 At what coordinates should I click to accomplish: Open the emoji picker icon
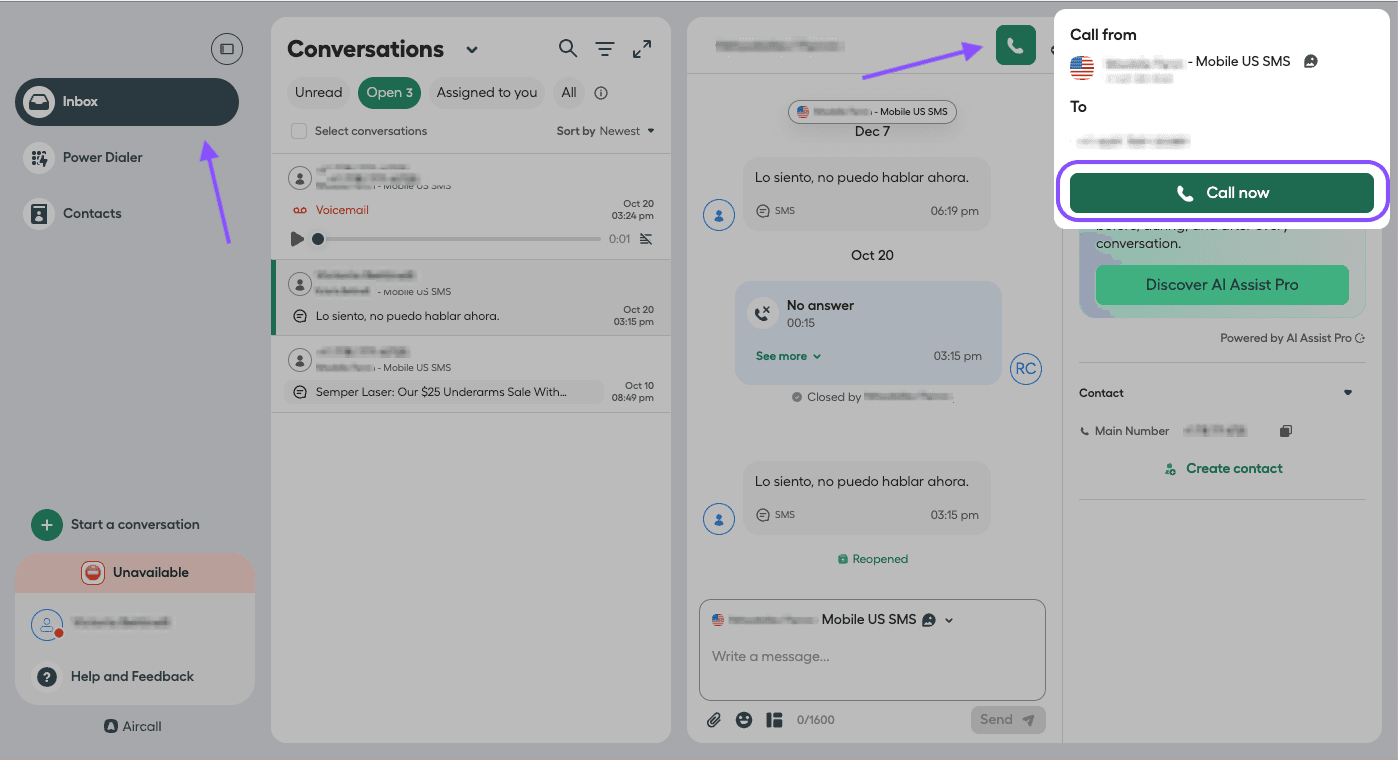pyautogui.click(x=744, y=720)
